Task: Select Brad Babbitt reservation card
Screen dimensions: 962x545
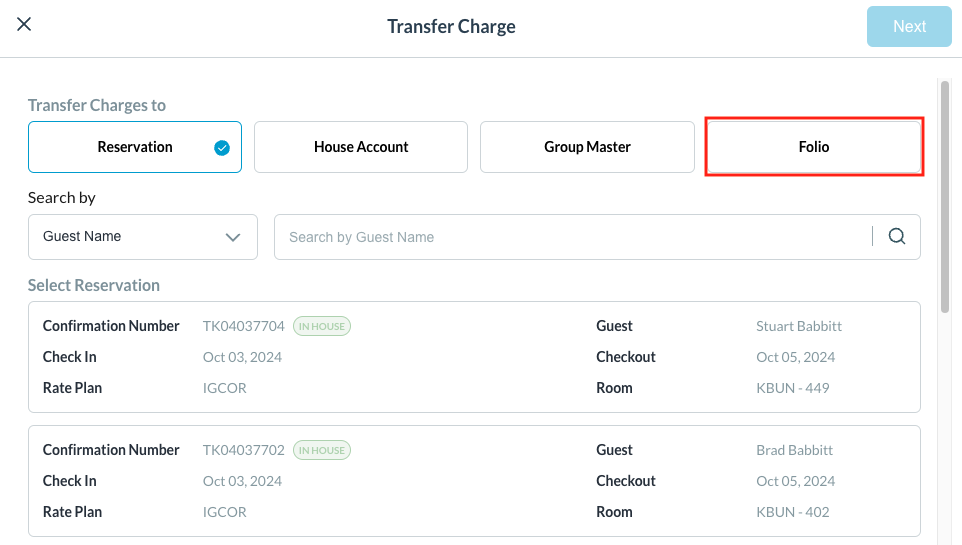Action: 474,481
